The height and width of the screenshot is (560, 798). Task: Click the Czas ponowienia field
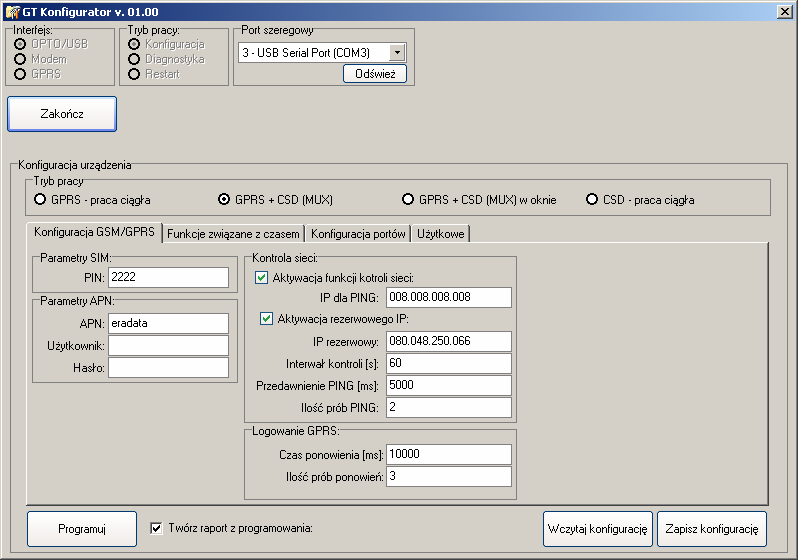point(449,454)
